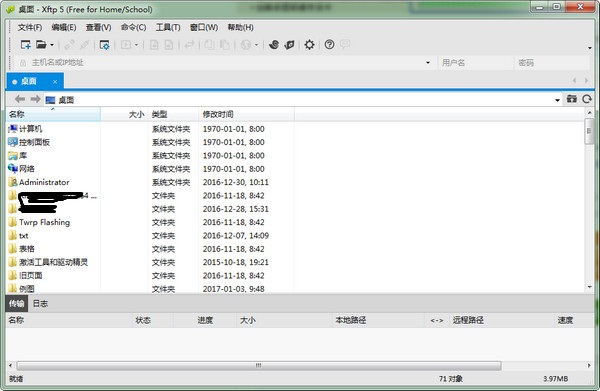Switch to the 传输 tab

tap(16, 304)
